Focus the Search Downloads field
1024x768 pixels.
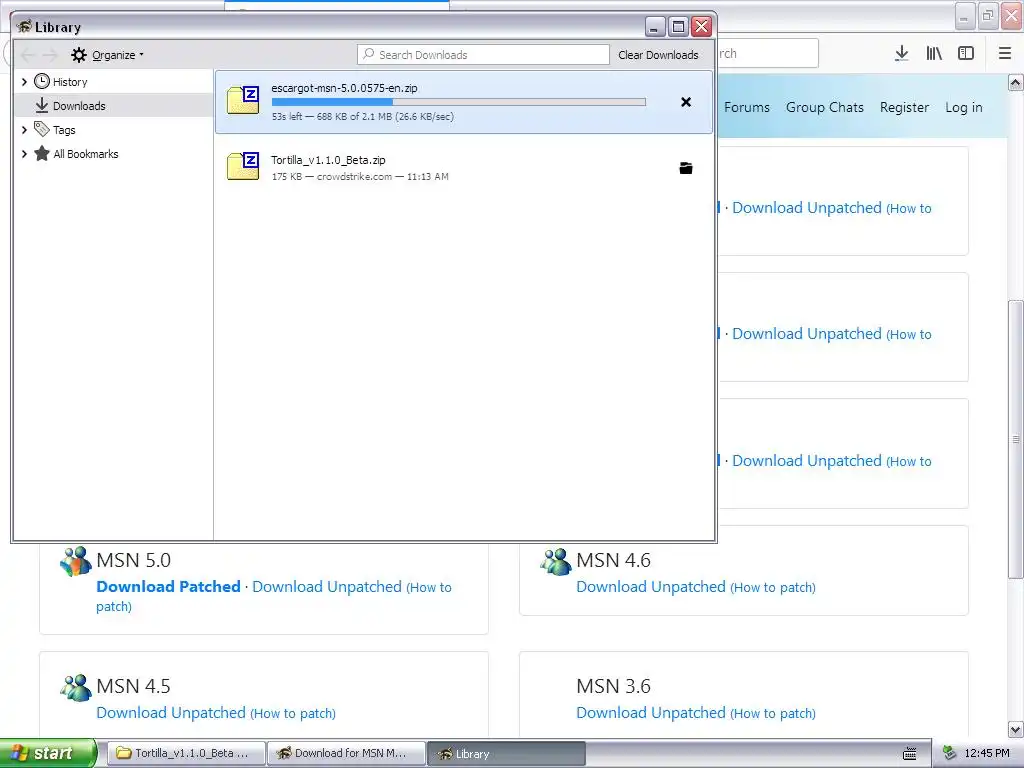coord(483,55)
